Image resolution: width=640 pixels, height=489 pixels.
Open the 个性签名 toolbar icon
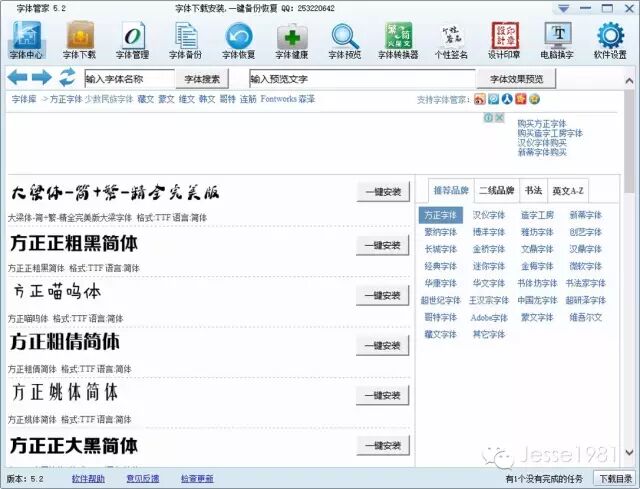[x=451, y=40]
